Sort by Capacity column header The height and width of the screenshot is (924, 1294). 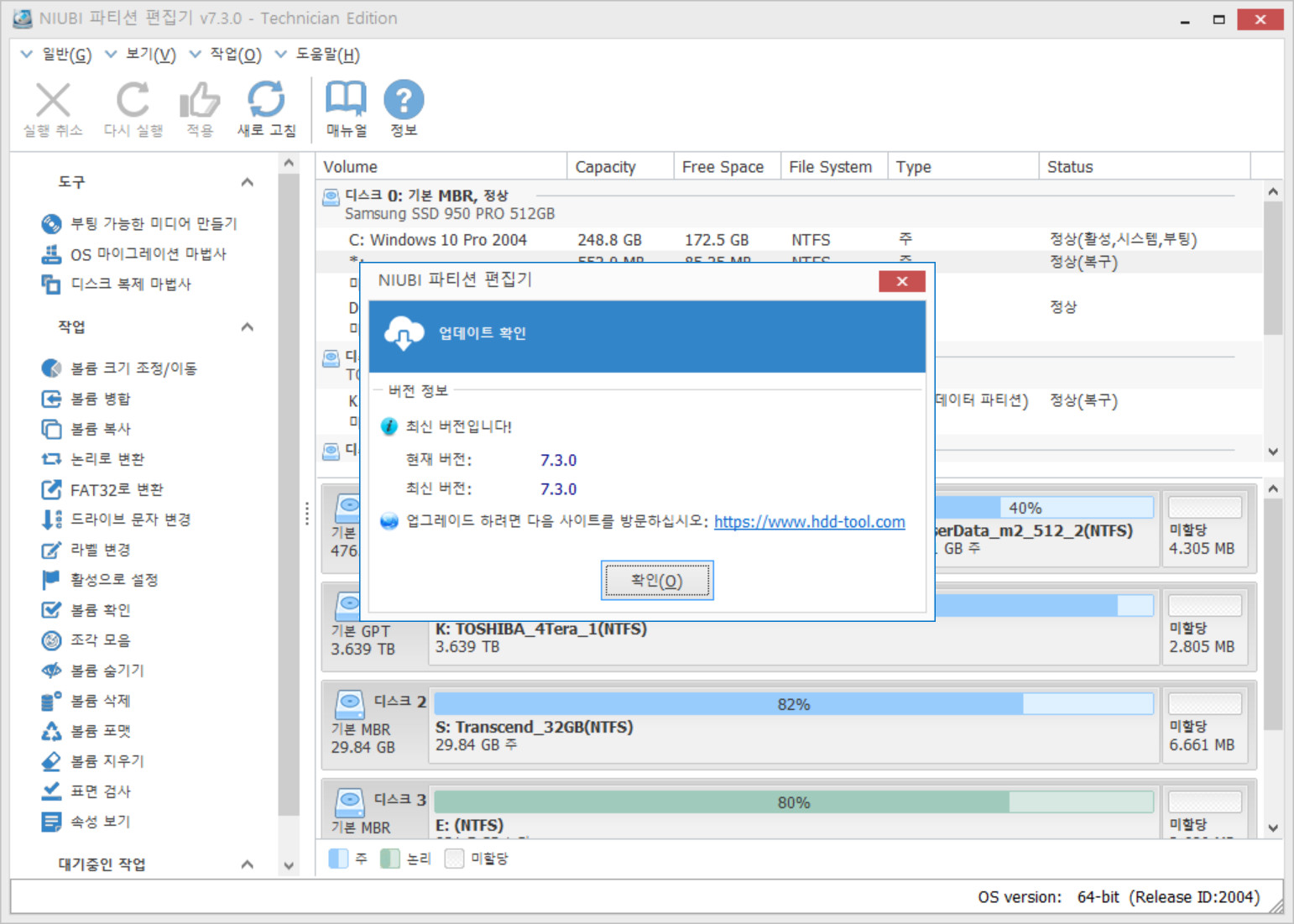(620, 166)
